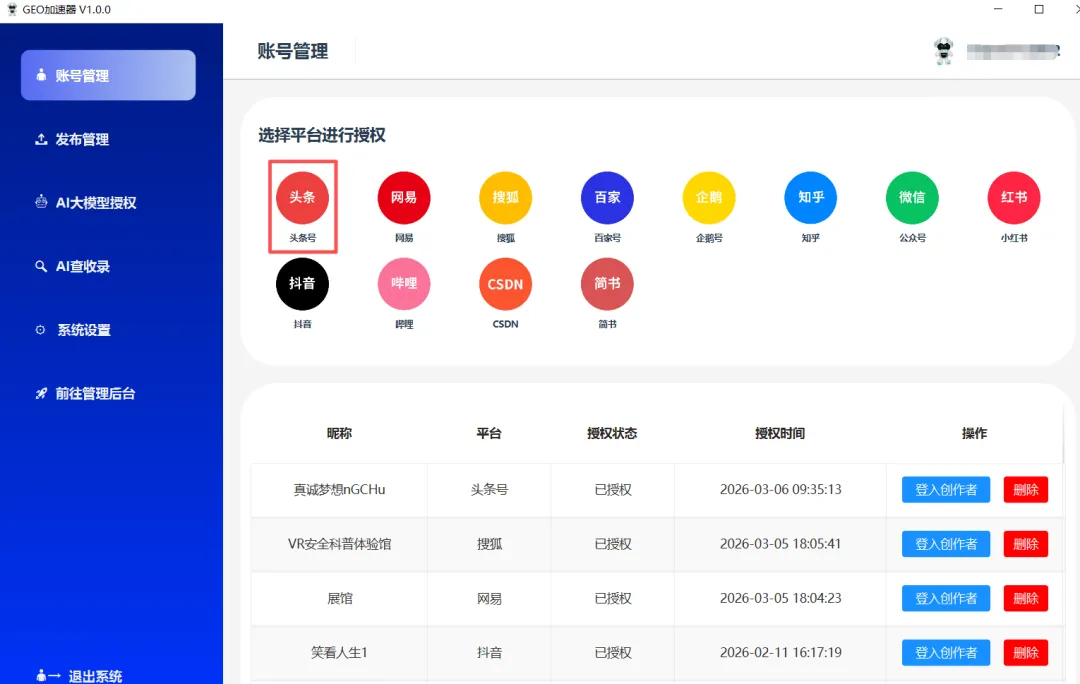This screenshot has height=684, width=1080.
Task: Choose the 网易 platform icon
Action: (404, 198)
